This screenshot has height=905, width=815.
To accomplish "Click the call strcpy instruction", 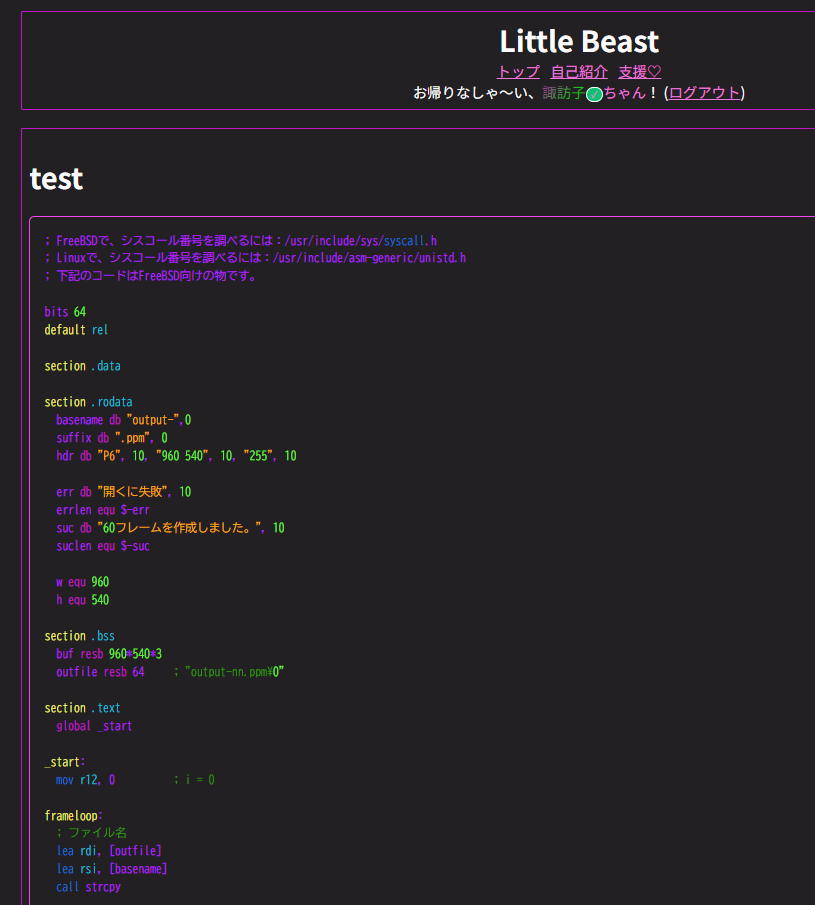I will 89,887.
